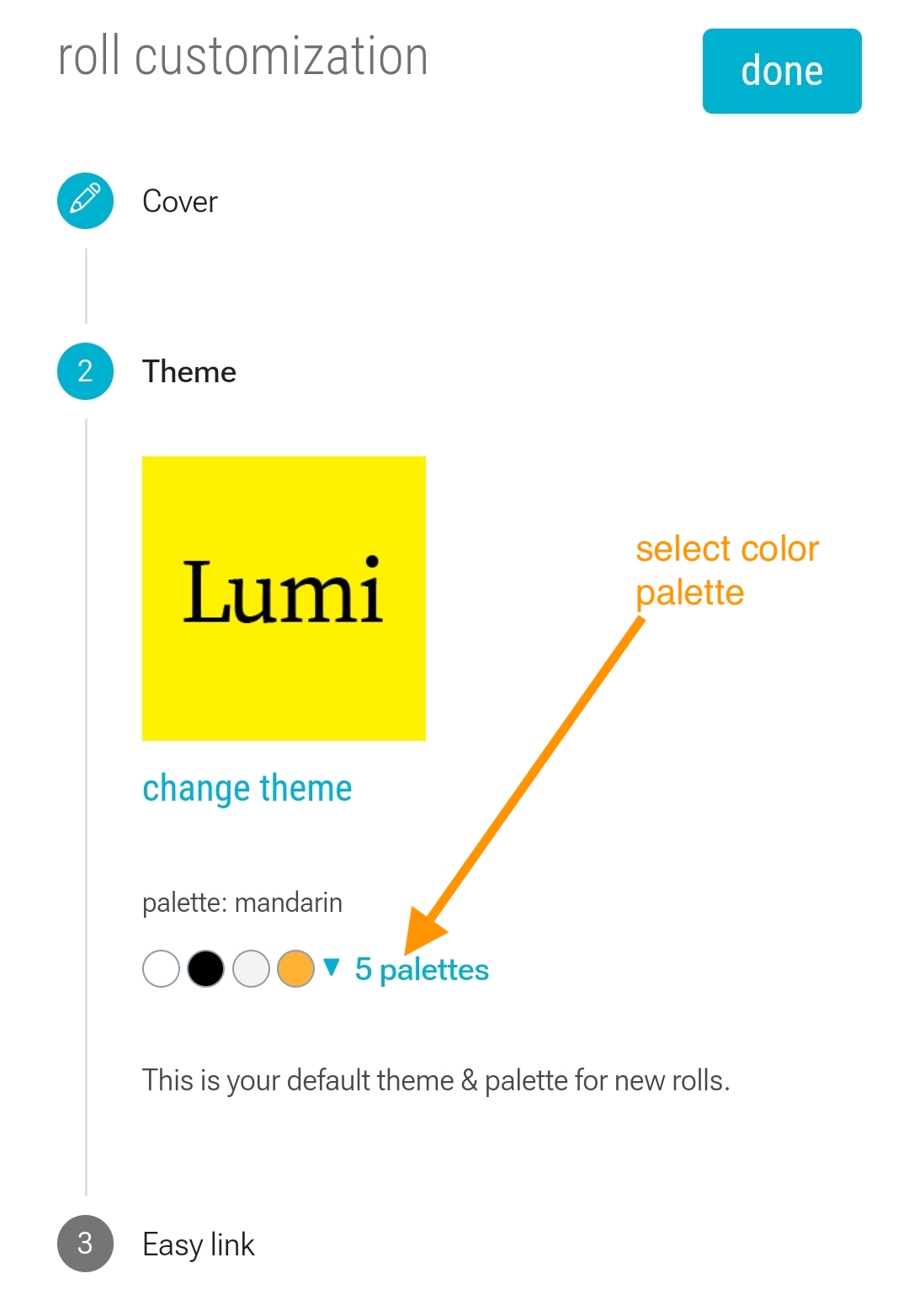This screenshot has width=909, height=1316.
Task: Open the Cover section
Action: coord(180,201)
